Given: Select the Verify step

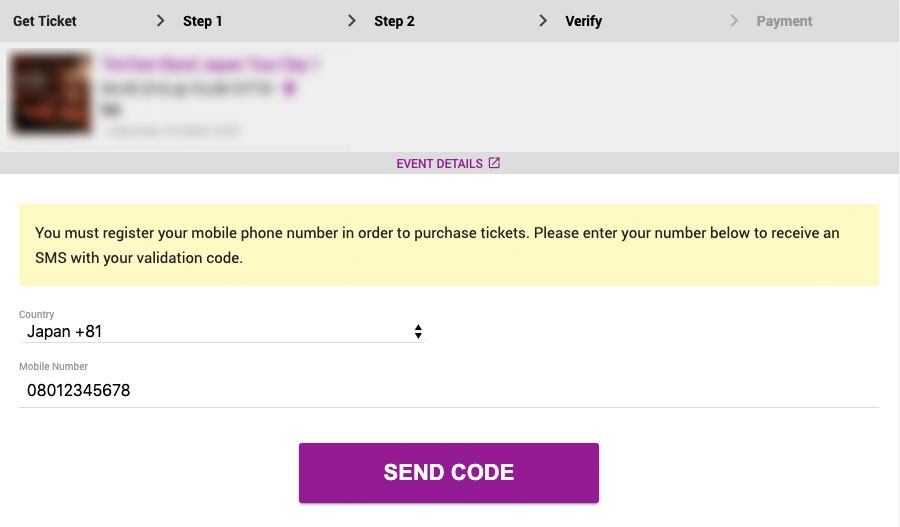Looking at the screenshot, I should pos(583,21).
